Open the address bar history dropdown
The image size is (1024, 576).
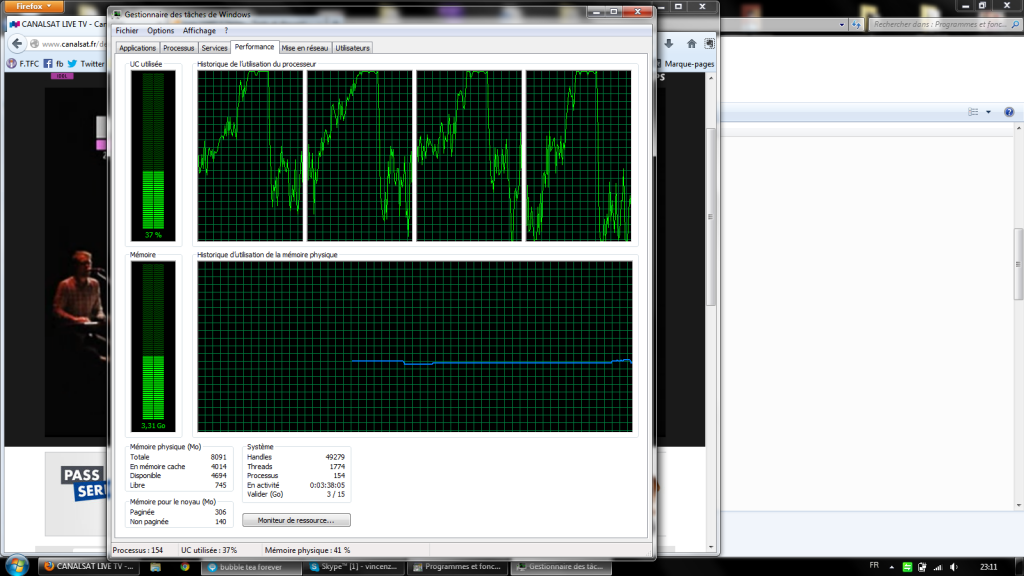pos(842,24)
